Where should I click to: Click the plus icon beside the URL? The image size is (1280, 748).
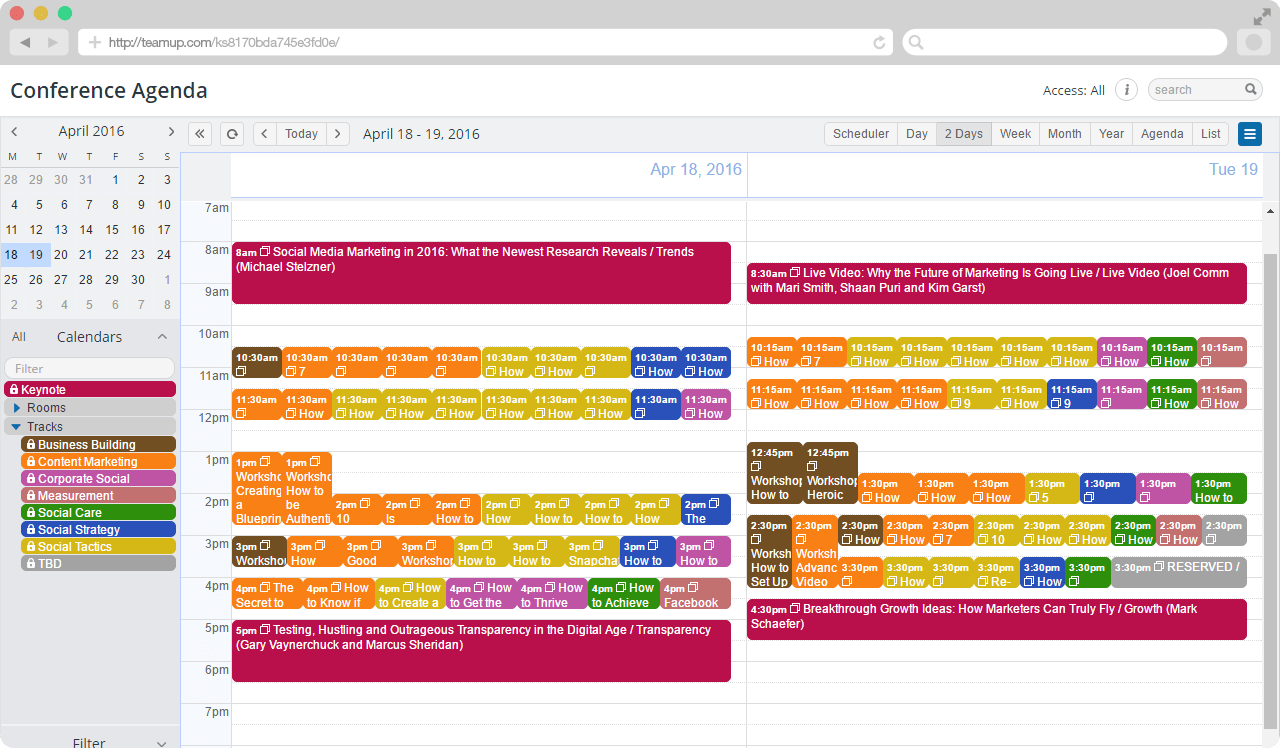[x=95, y=42]
